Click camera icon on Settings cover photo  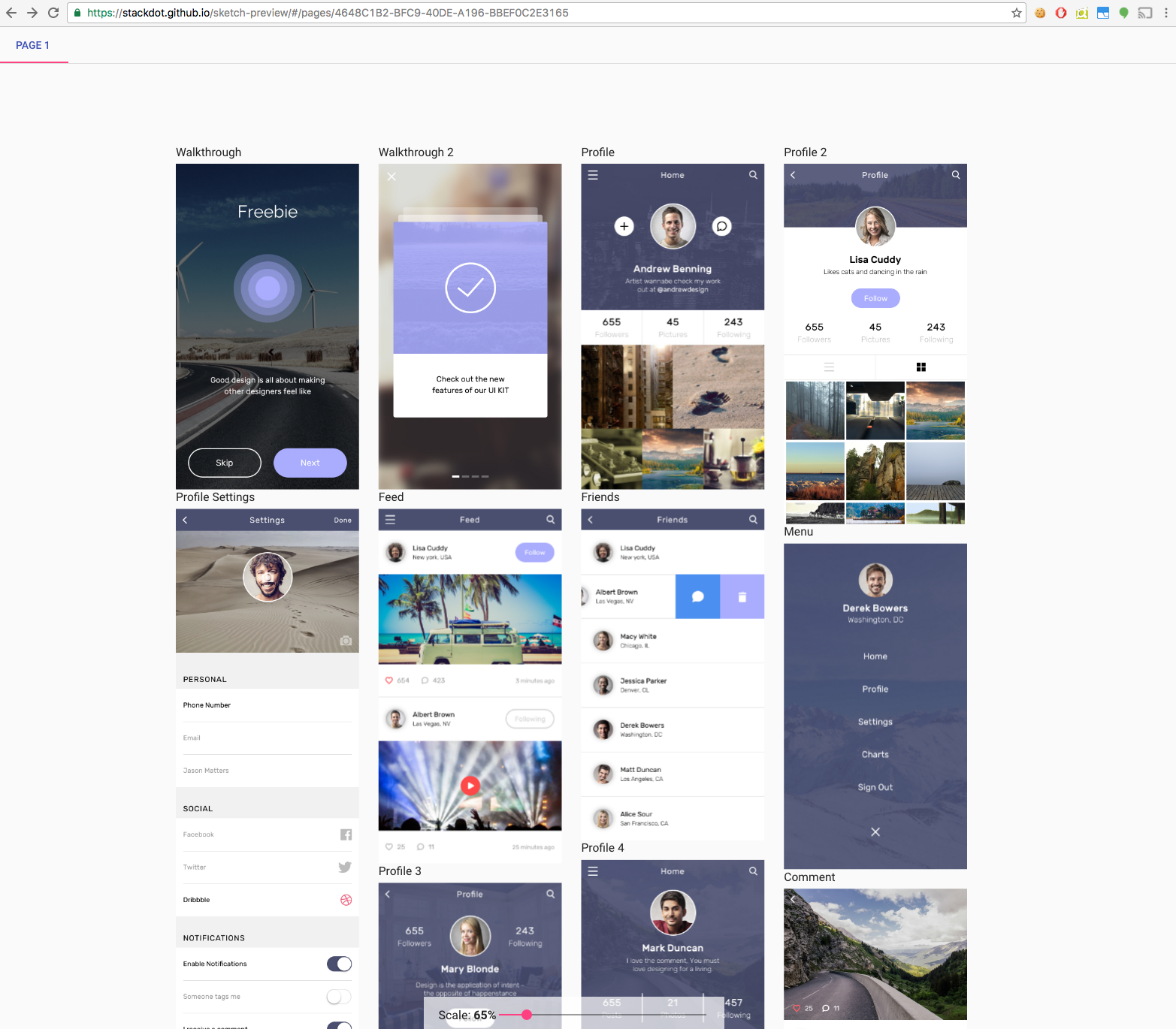coord(346,641)
